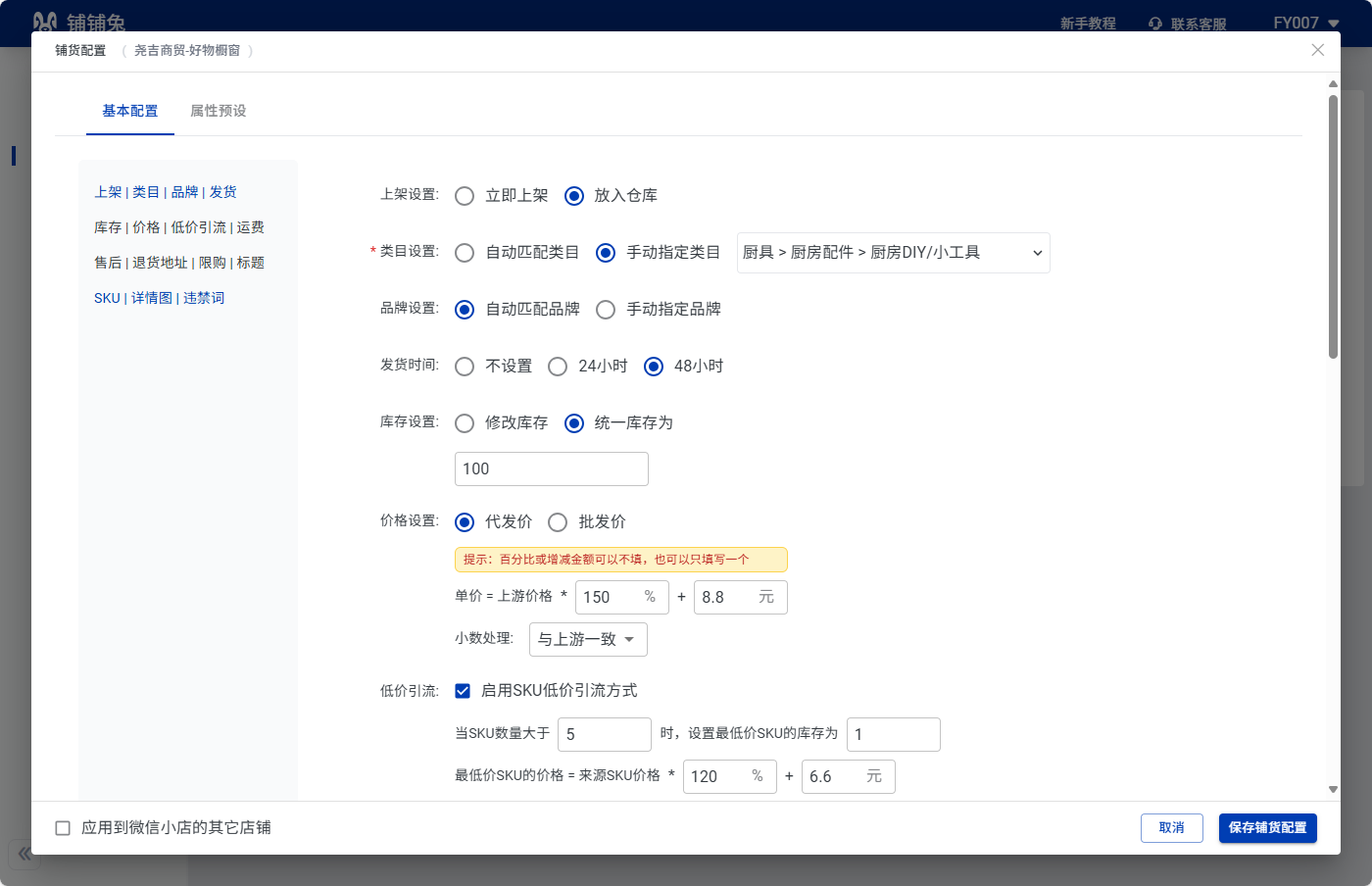Expand the 小数处理 与上游一致 dropdown
1372x886 pixels.
tap(588, 640)
